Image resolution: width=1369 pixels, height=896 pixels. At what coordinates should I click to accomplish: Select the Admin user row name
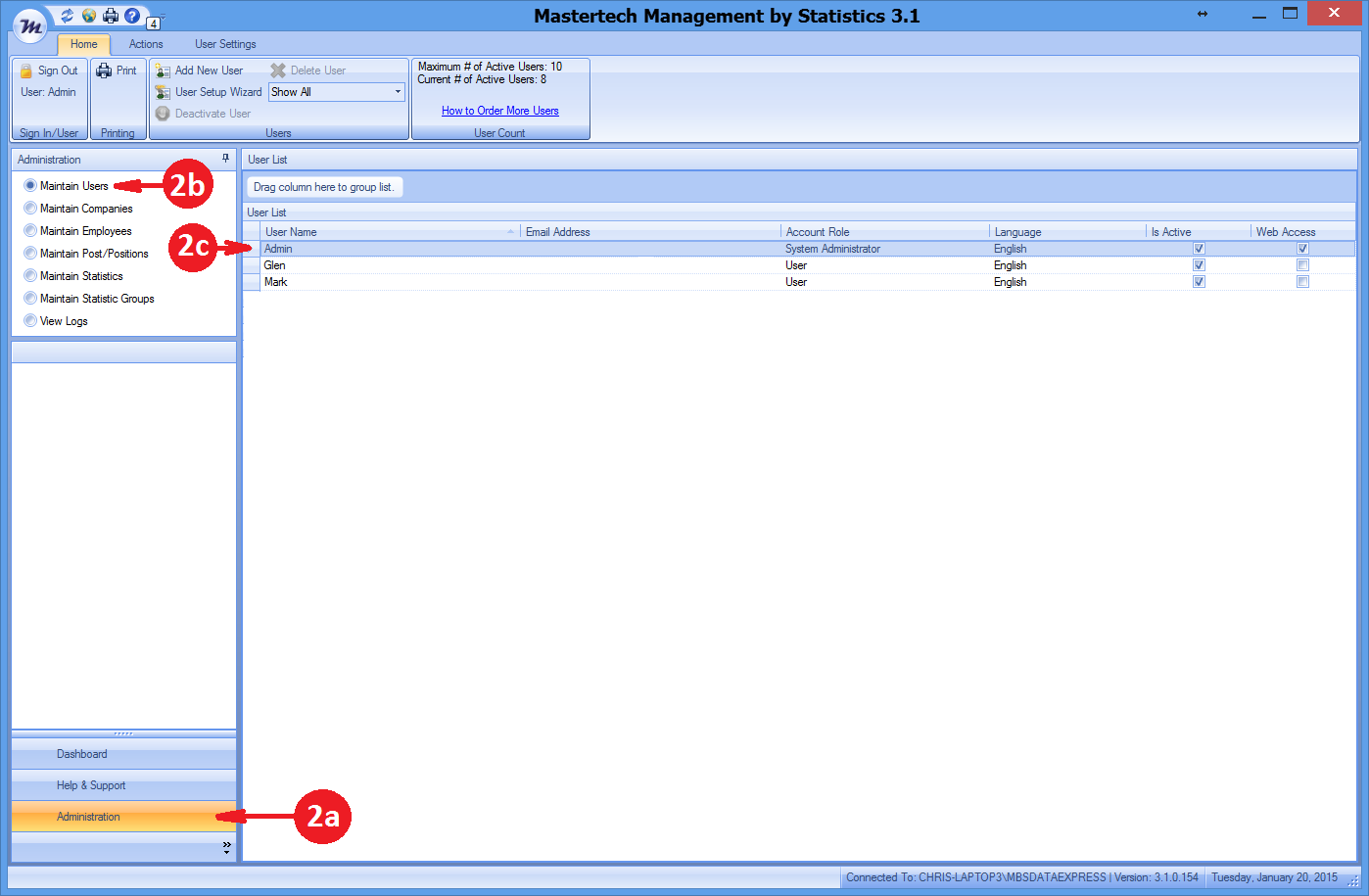coord(278,249)
